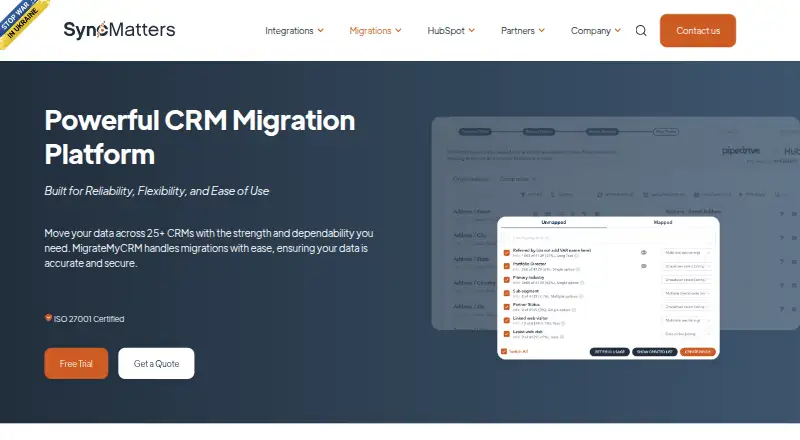This screenshot has height=440, width=800.
Task: Click the last outlined step in migration stepper
Action: (666, 132)
